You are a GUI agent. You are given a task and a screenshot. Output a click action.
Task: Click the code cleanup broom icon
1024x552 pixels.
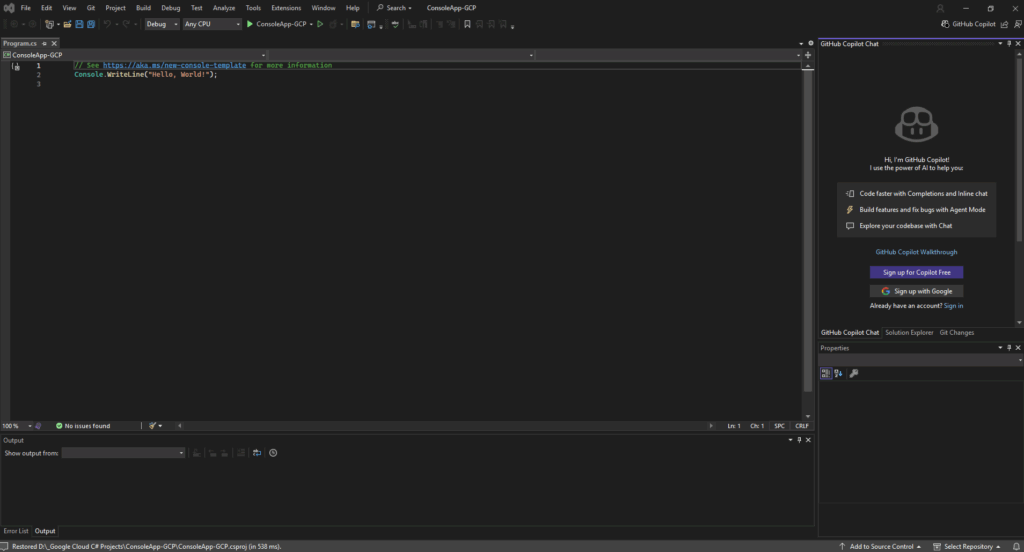pyautogui.click(x=153, y=426)
